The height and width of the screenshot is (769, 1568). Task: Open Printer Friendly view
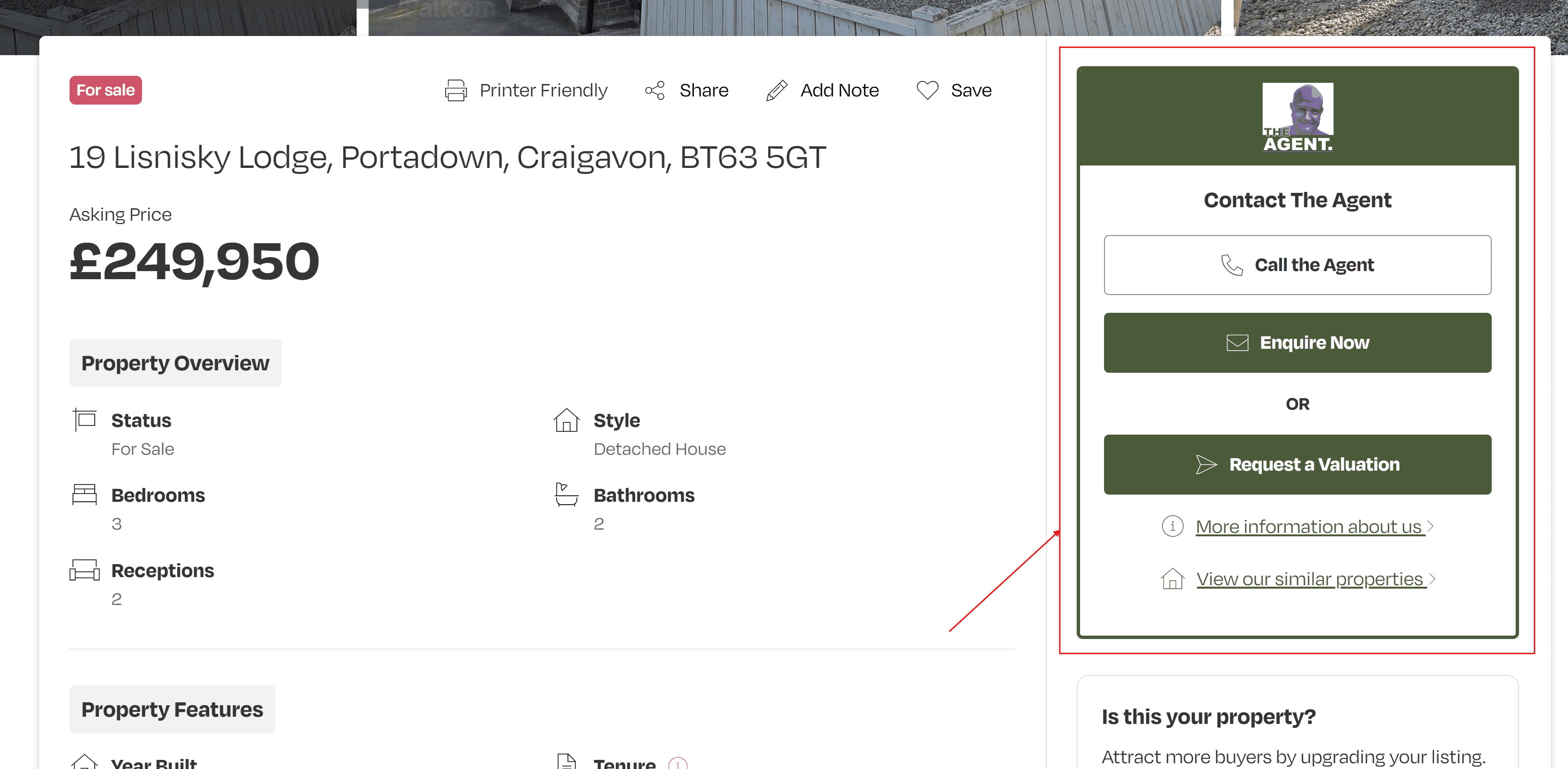coord(543,90)
